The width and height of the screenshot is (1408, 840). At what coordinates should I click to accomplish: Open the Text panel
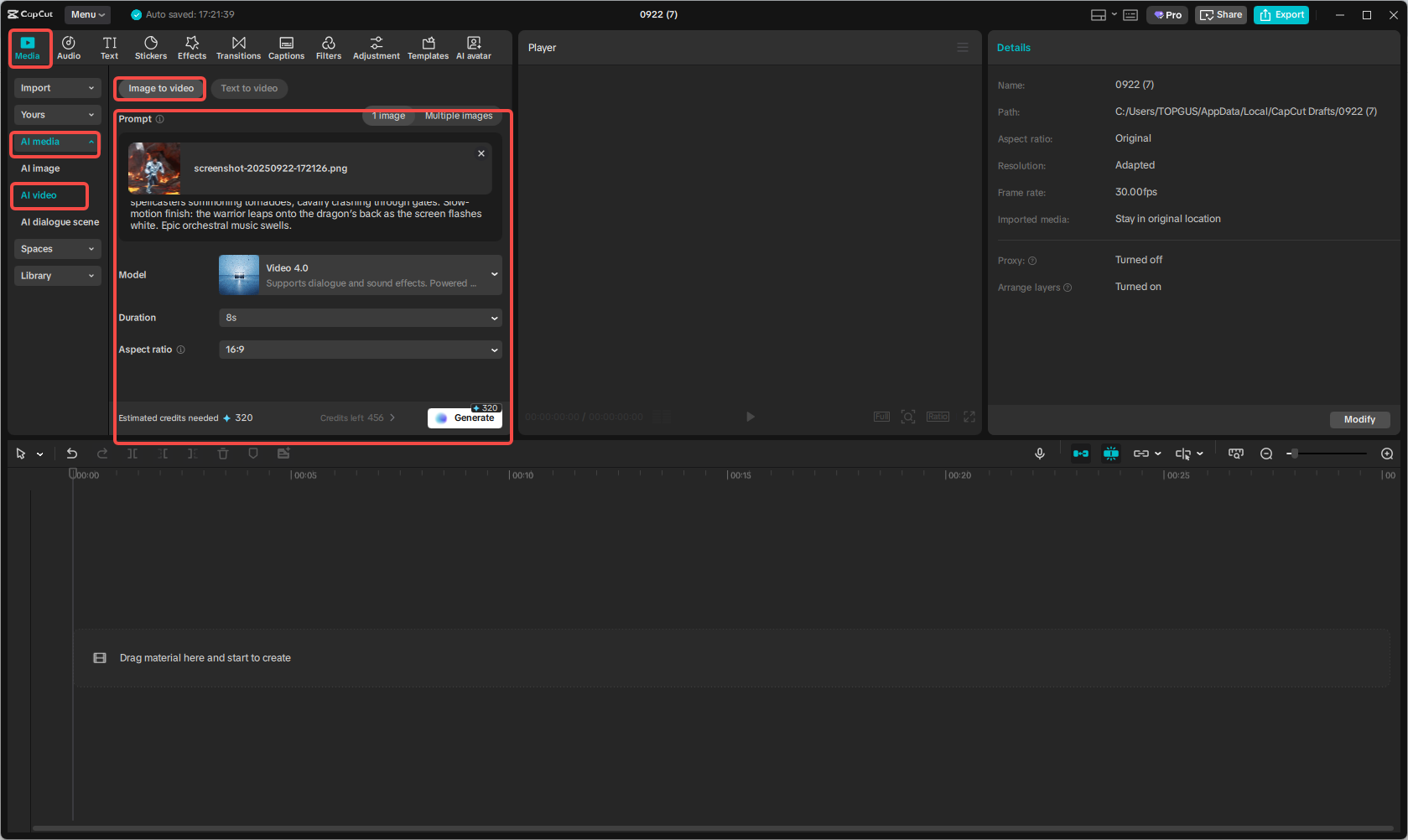click(110, 48)
